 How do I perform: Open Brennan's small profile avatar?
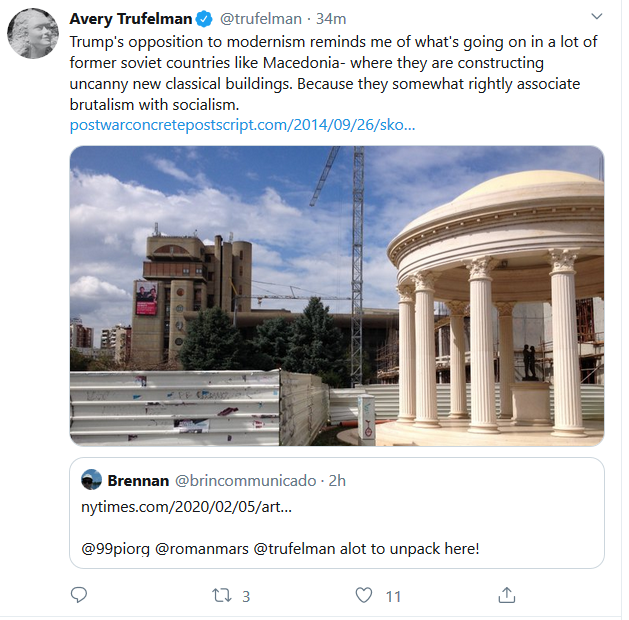91,480
